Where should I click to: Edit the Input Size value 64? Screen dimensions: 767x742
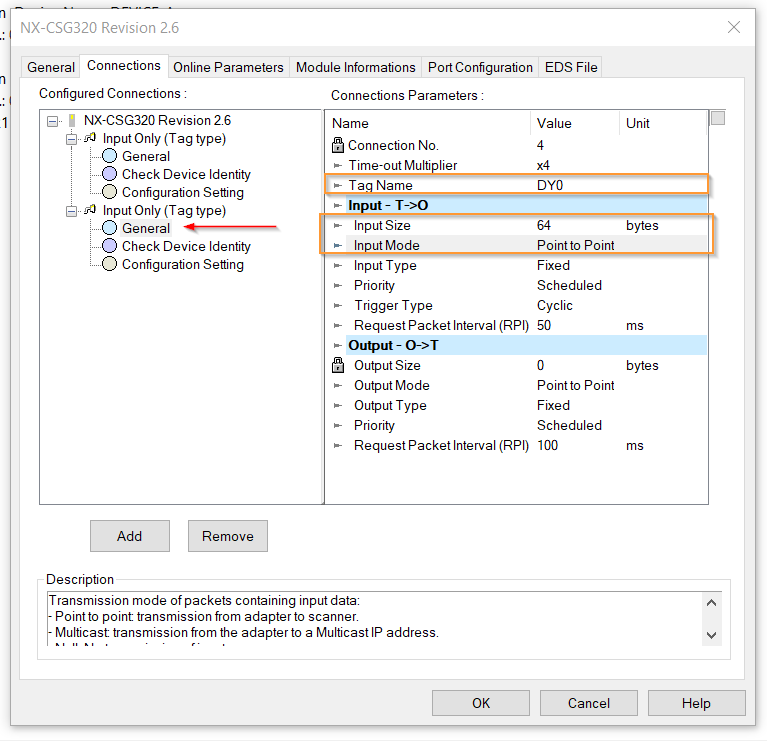pyautogui.click(x=543, y=225)
